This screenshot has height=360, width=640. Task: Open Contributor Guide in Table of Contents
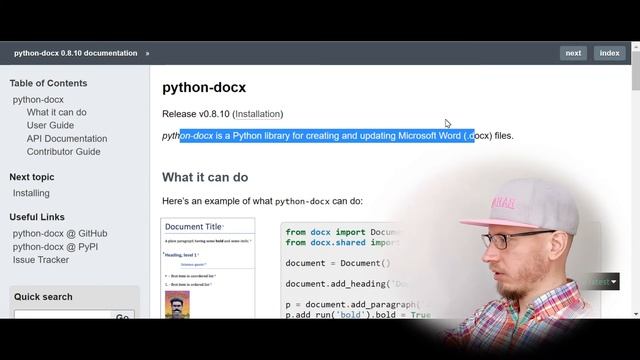pyautogui.click(x=63, y=152)
